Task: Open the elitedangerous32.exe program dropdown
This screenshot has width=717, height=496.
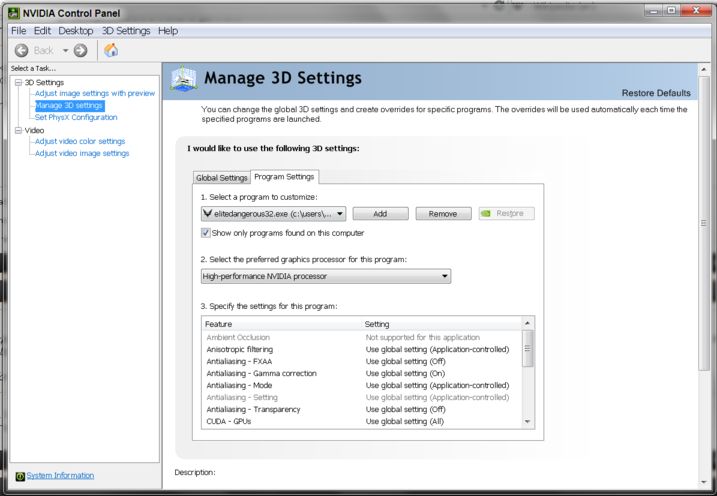Action: click(x=273, y=213)
